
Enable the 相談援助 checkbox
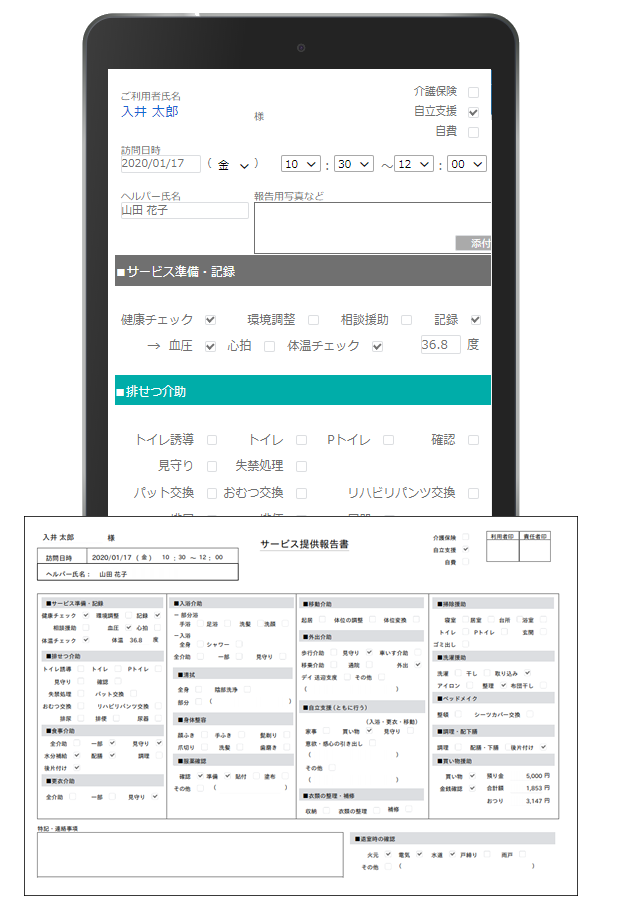pyautogui.click(x=406, y=320)
